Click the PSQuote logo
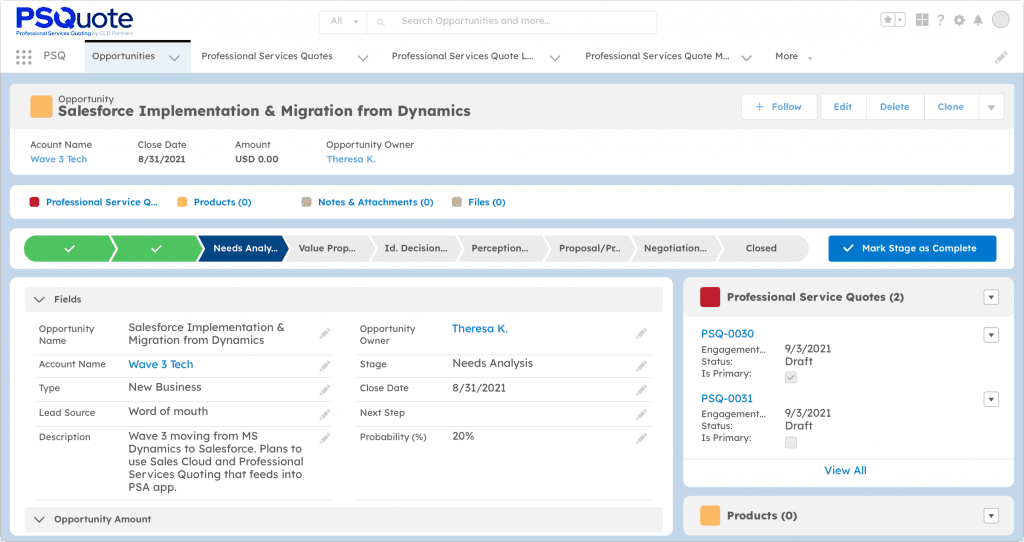Screen dimensions: 1024x542 [74, 21]
